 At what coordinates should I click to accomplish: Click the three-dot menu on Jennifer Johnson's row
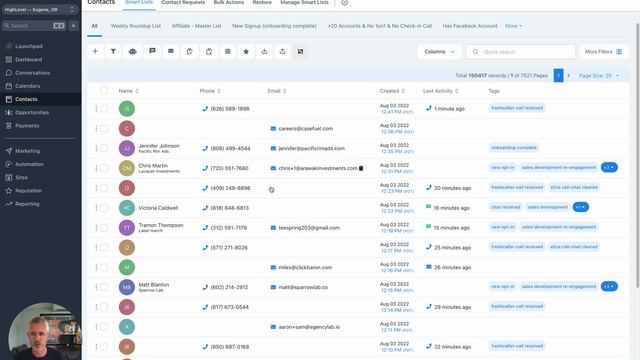point(96,148)
